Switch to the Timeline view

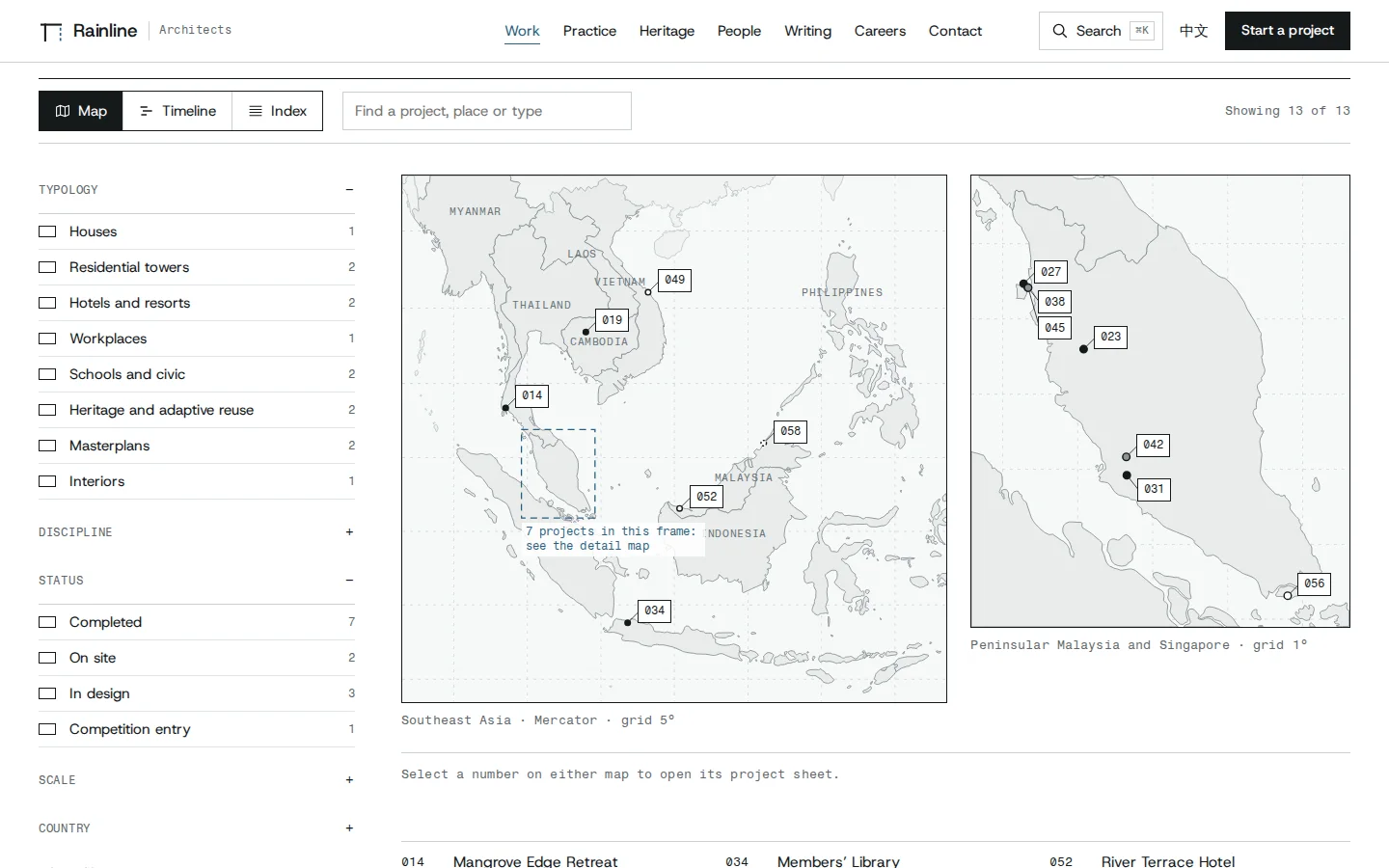[177, 111]
